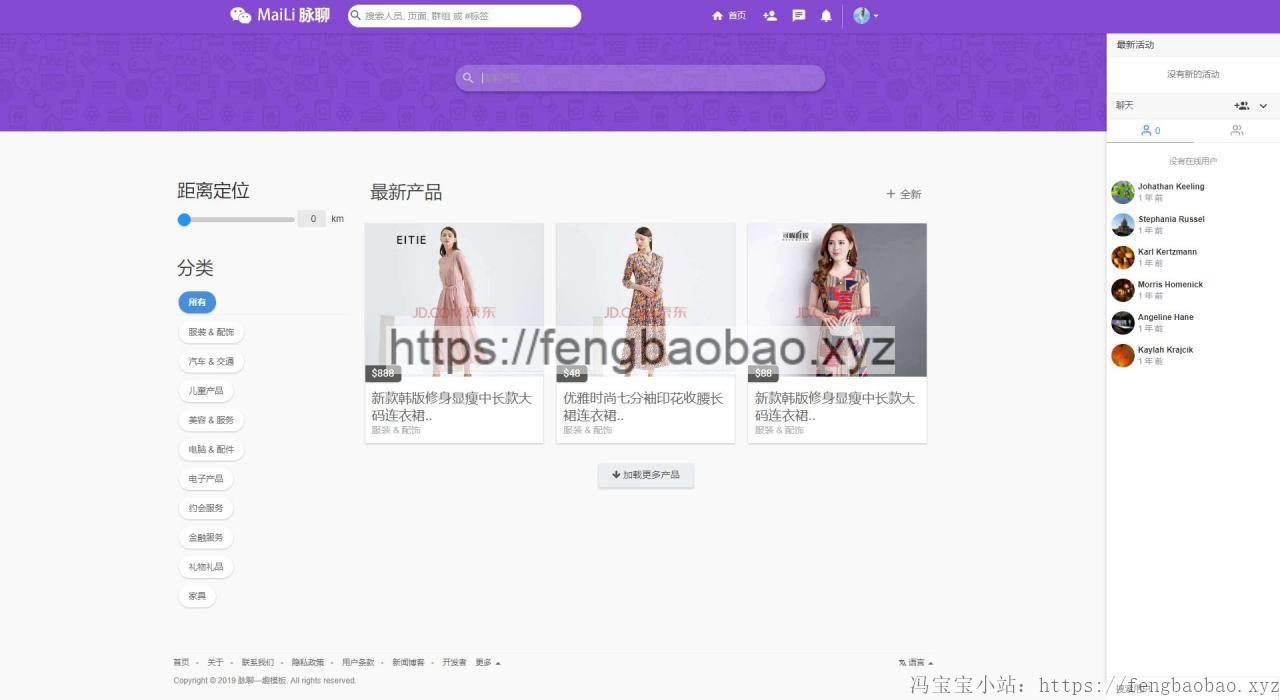Click the product search magnifier icon
1280x700 pixels.
[468, 78]
